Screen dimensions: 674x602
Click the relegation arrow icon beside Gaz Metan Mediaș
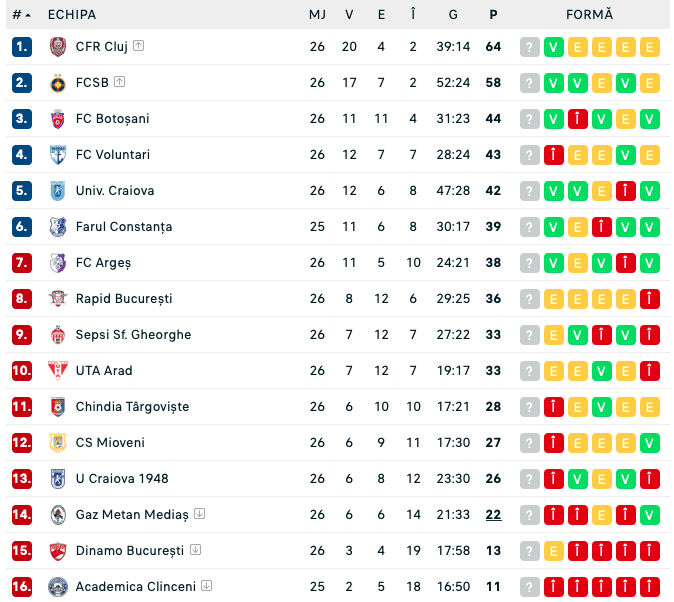[199, 514]
